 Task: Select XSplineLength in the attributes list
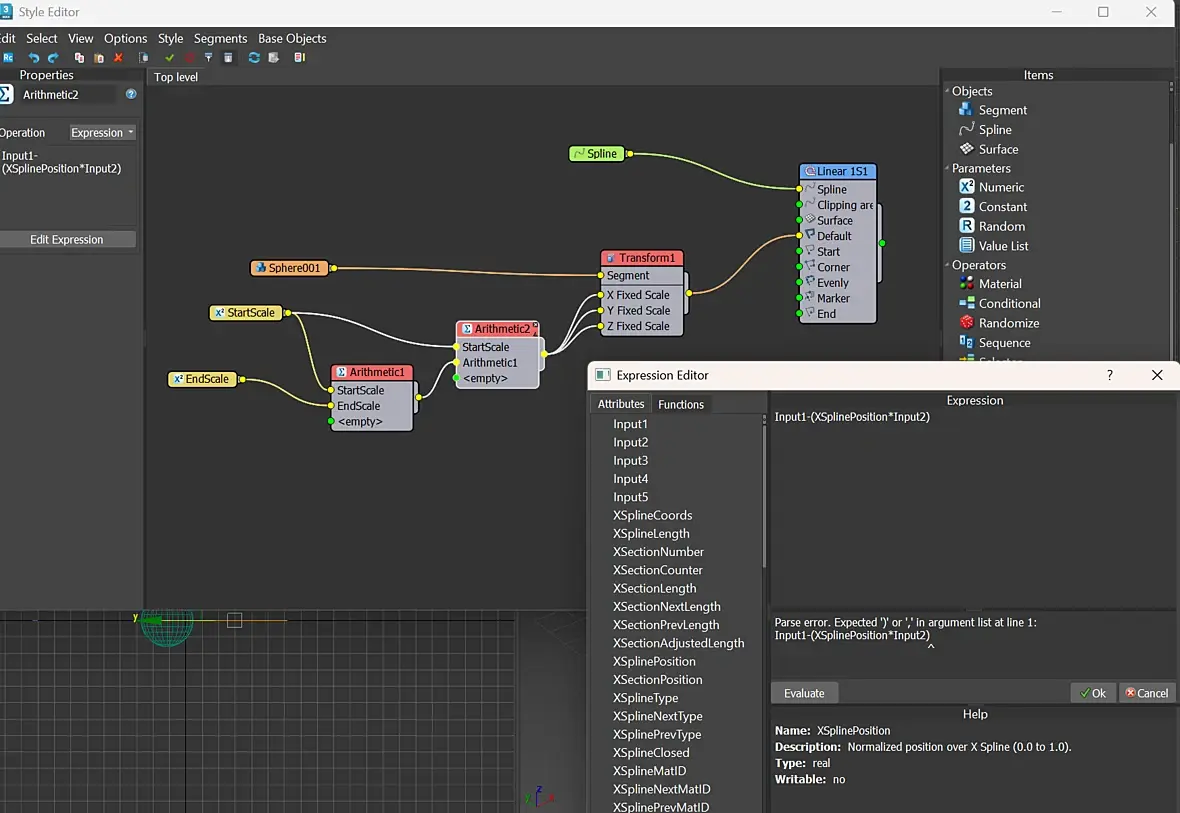pos(651,534)
